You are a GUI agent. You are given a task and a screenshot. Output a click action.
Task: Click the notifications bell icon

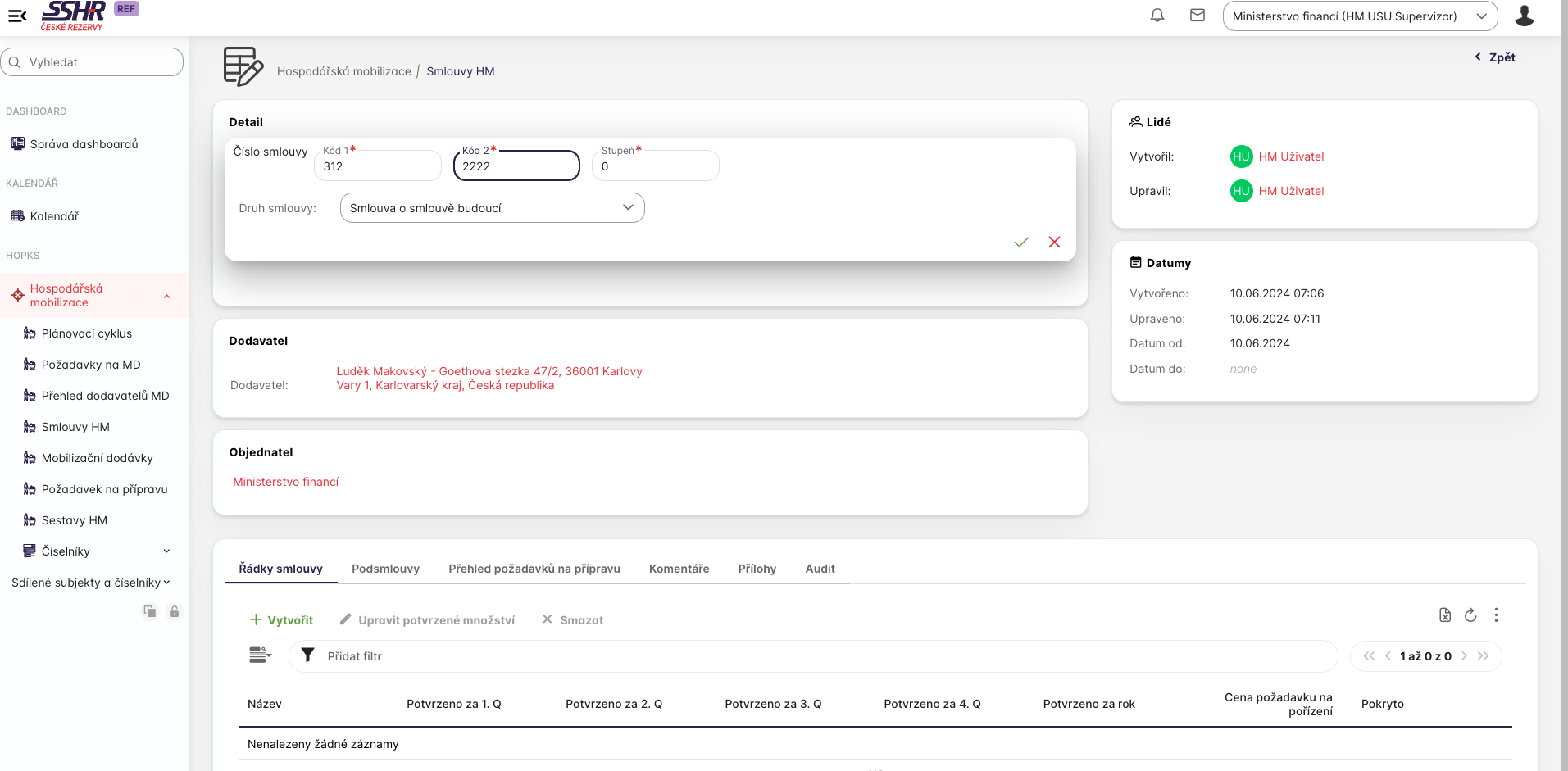(1157, 16)
